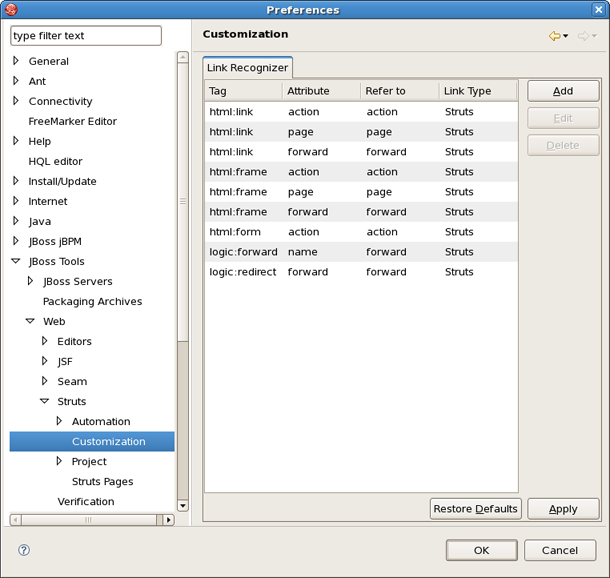Collapse the Struts tree node
Screen dimensions: 610x578
tap(44, 401)
